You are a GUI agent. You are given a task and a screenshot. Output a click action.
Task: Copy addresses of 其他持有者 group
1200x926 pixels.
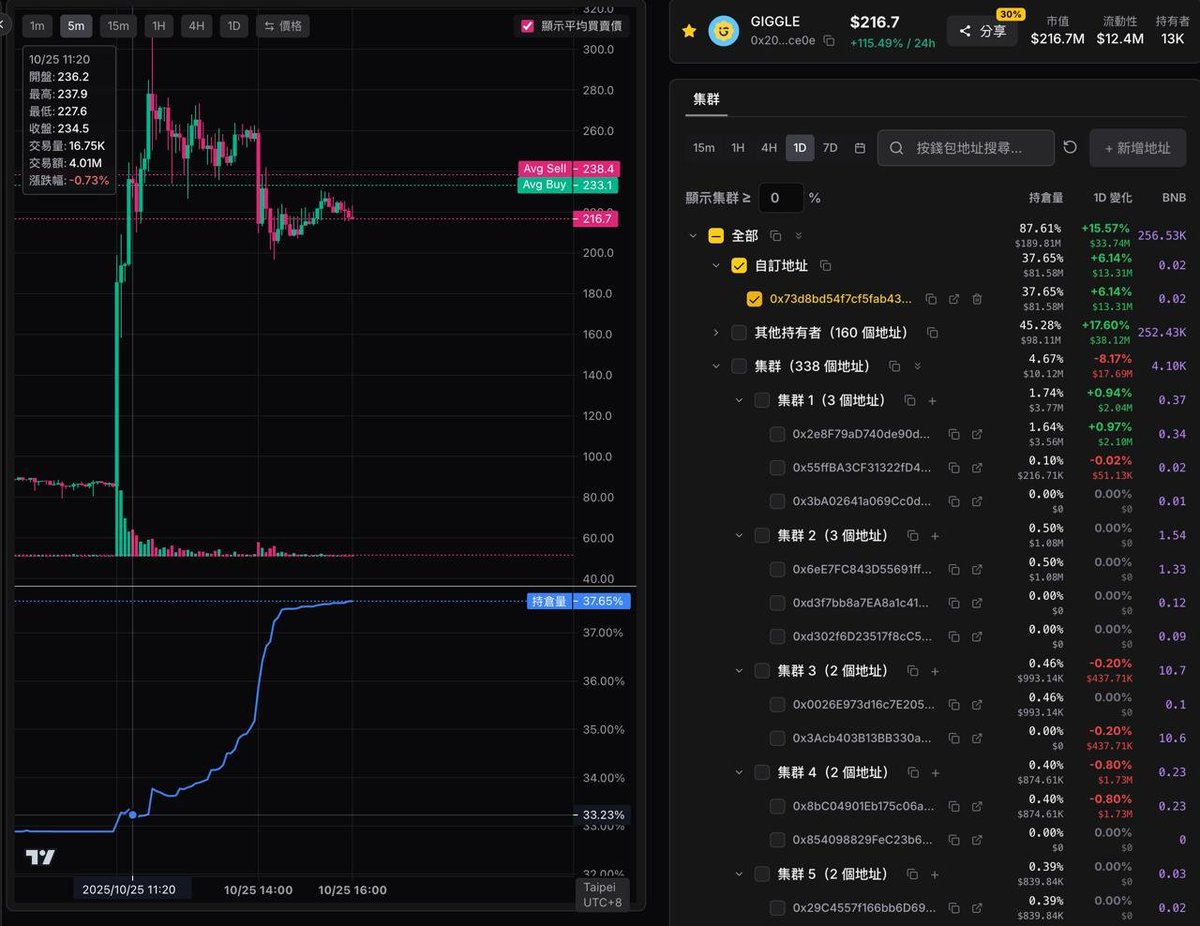click(x=932, y=333)
